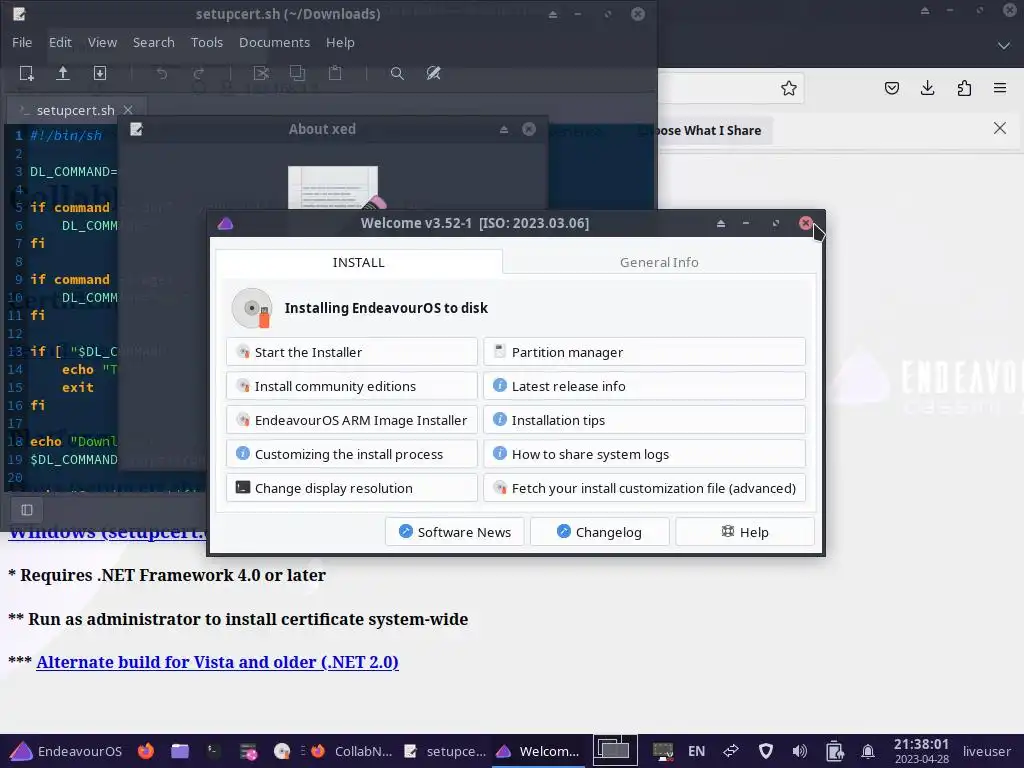Open the Firefox extensions puzzle icon

coord(964,88)
